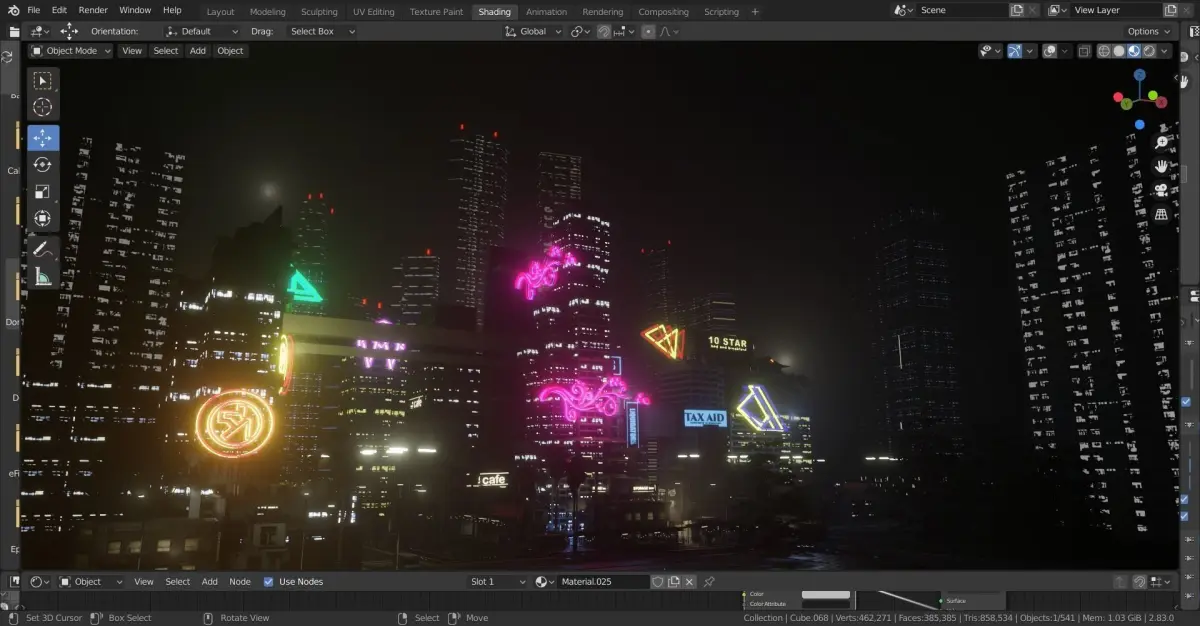The image size is (1200, 626).
Task: Click the View Layer name field
Action: (x=1114, y=10)
